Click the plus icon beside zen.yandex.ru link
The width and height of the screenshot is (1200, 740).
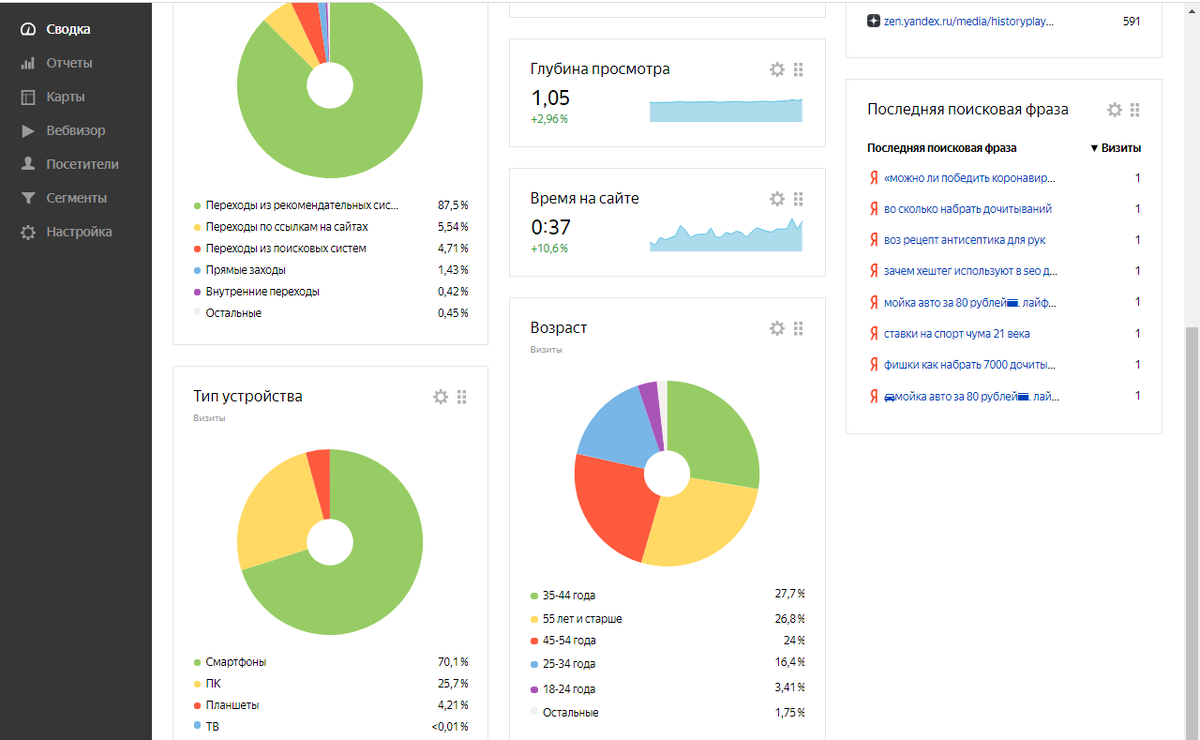click(x=873, y=21)
